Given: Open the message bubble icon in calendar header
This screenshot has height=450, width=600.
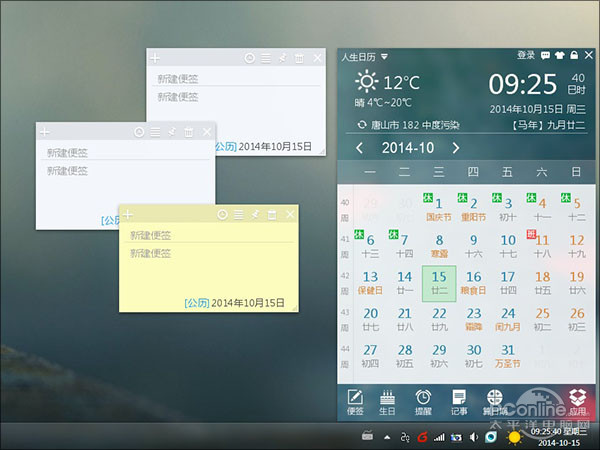Looking at the screenshot, I should pos(545,56).
